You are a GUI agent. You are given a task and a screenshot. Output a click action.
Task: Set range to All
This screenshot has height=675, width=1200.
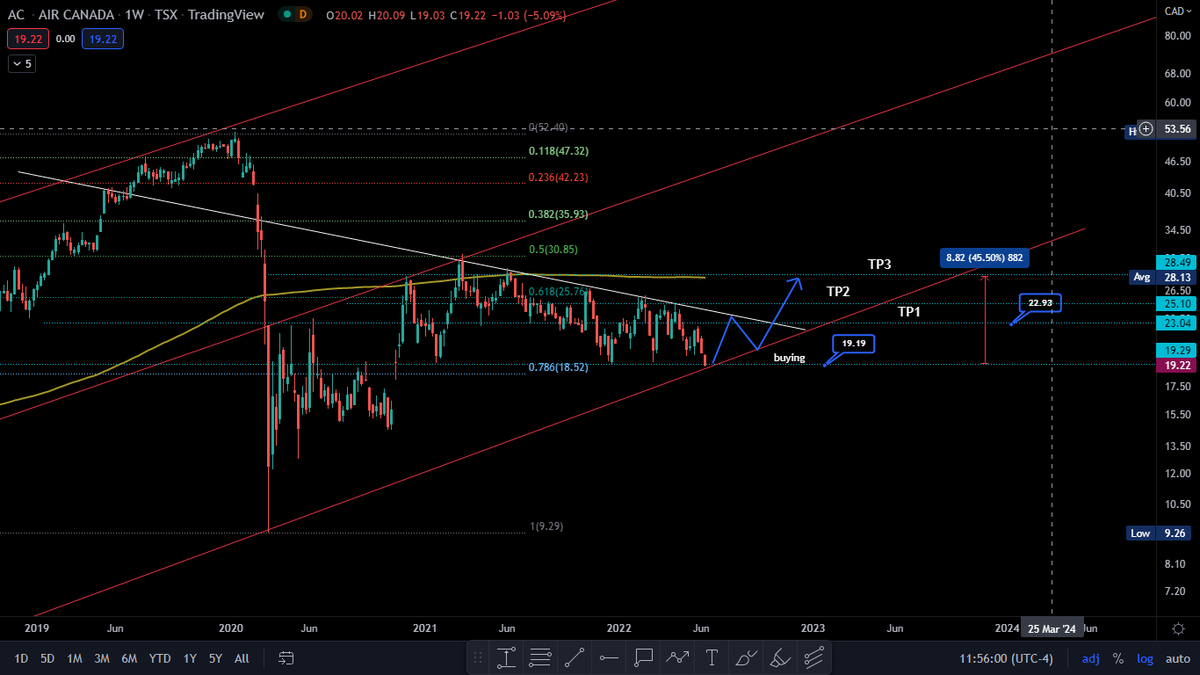pos(242,659)
